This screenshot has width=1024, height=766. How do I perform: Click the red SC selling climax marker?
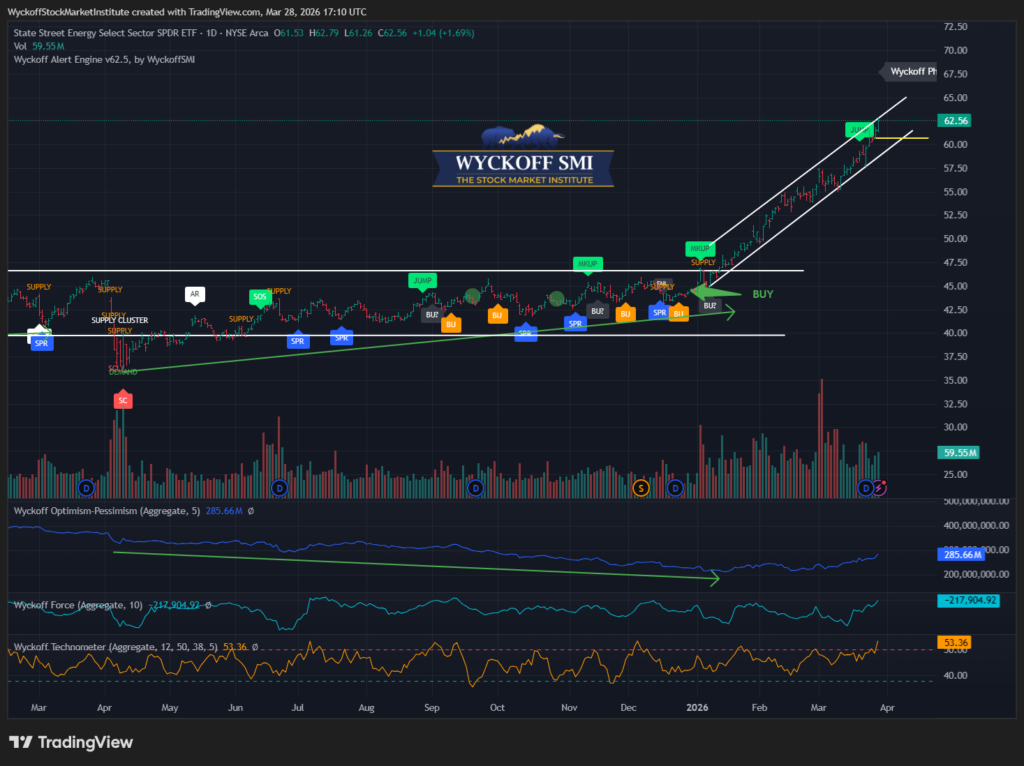click(x=123, y=400)
